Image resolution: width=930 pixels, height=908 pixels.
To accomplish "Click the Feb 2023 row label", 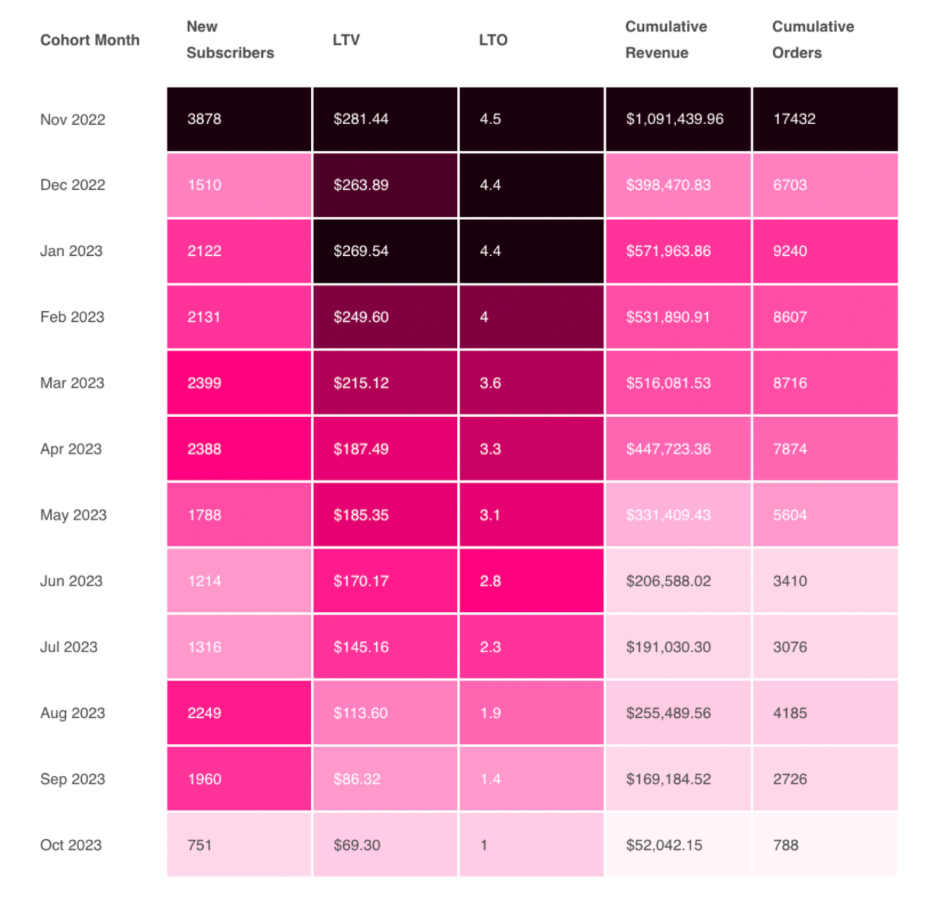I will pyautogui.click(x=72, y=317).
